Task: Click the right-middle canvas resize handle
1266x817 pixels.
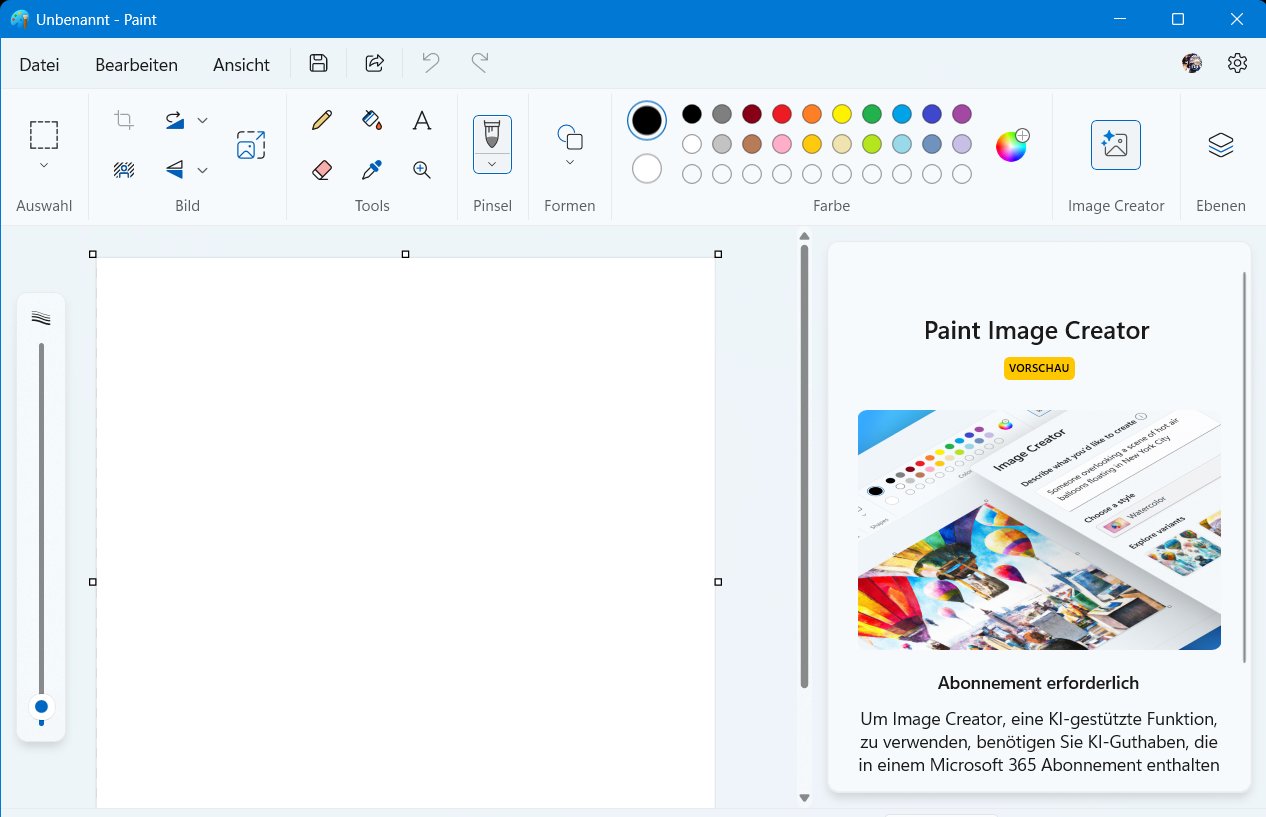Action: 718,581
